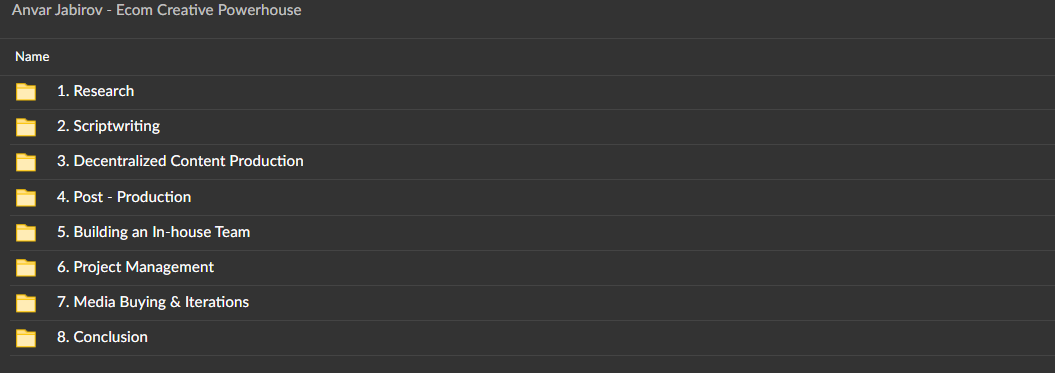Screen dimensions: 1055x373
Task: Open the 1. Research folder name
Action: [96, 91]
